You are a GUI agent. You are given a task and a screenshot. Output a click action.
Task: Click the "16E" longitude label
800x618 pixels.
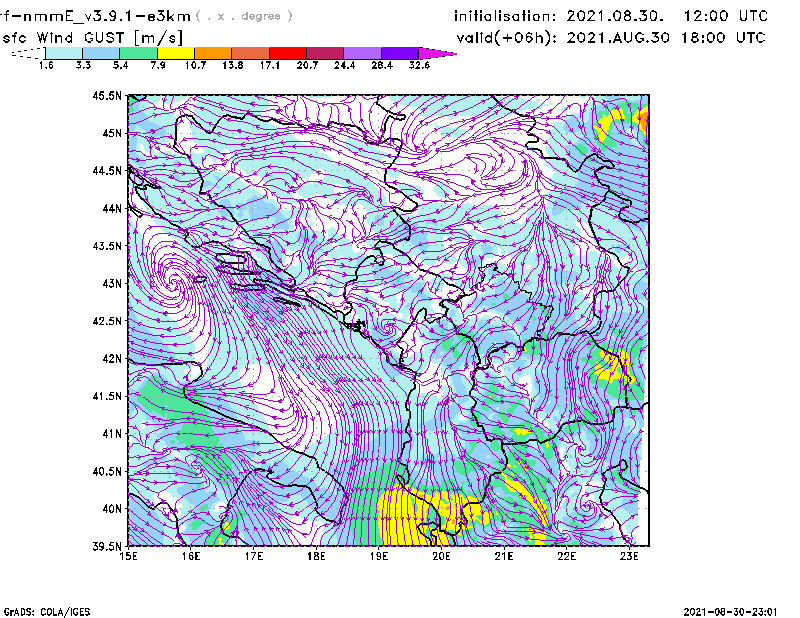(x=191, y=556)
